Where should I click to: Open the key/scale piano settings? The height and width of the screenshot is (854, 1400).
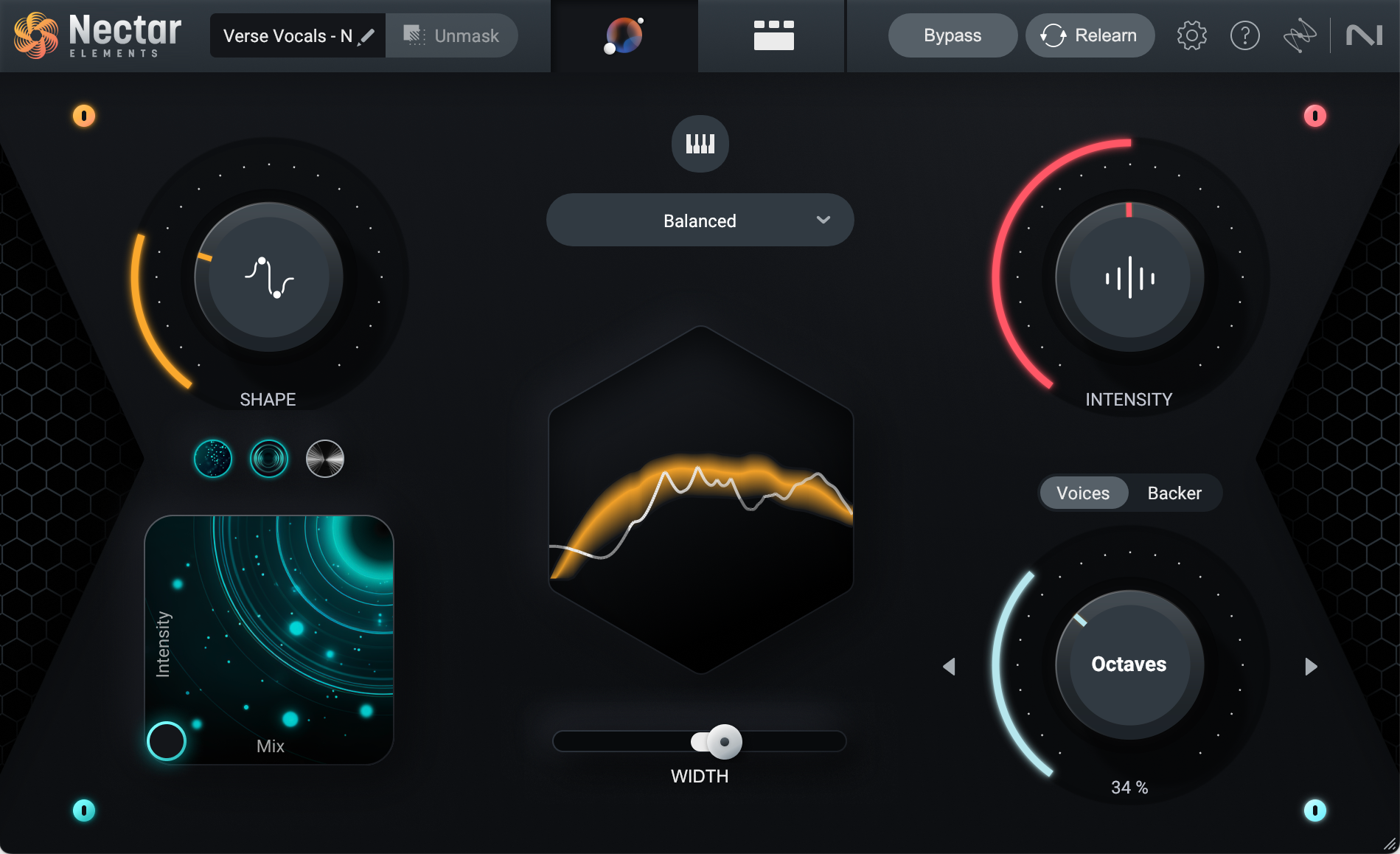coord(699,144)
